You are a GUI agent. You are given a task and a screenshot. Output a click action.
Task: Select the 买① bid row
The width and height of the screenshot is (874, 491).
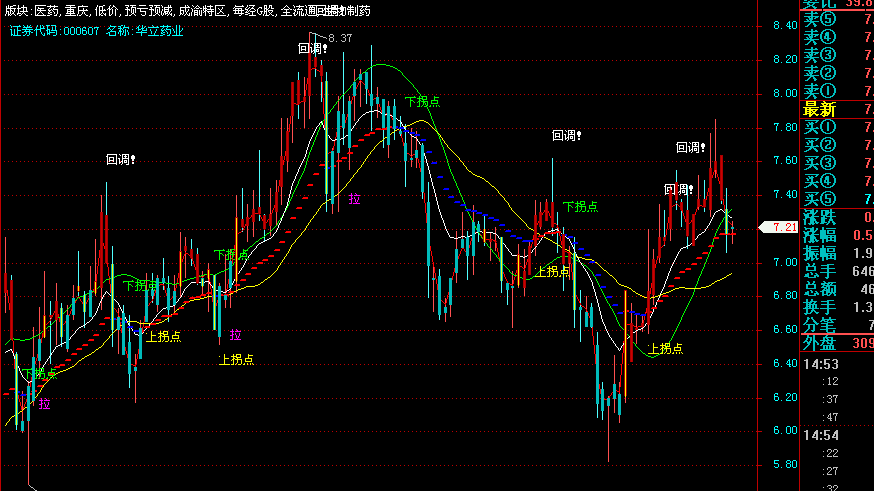click(838, 127)
